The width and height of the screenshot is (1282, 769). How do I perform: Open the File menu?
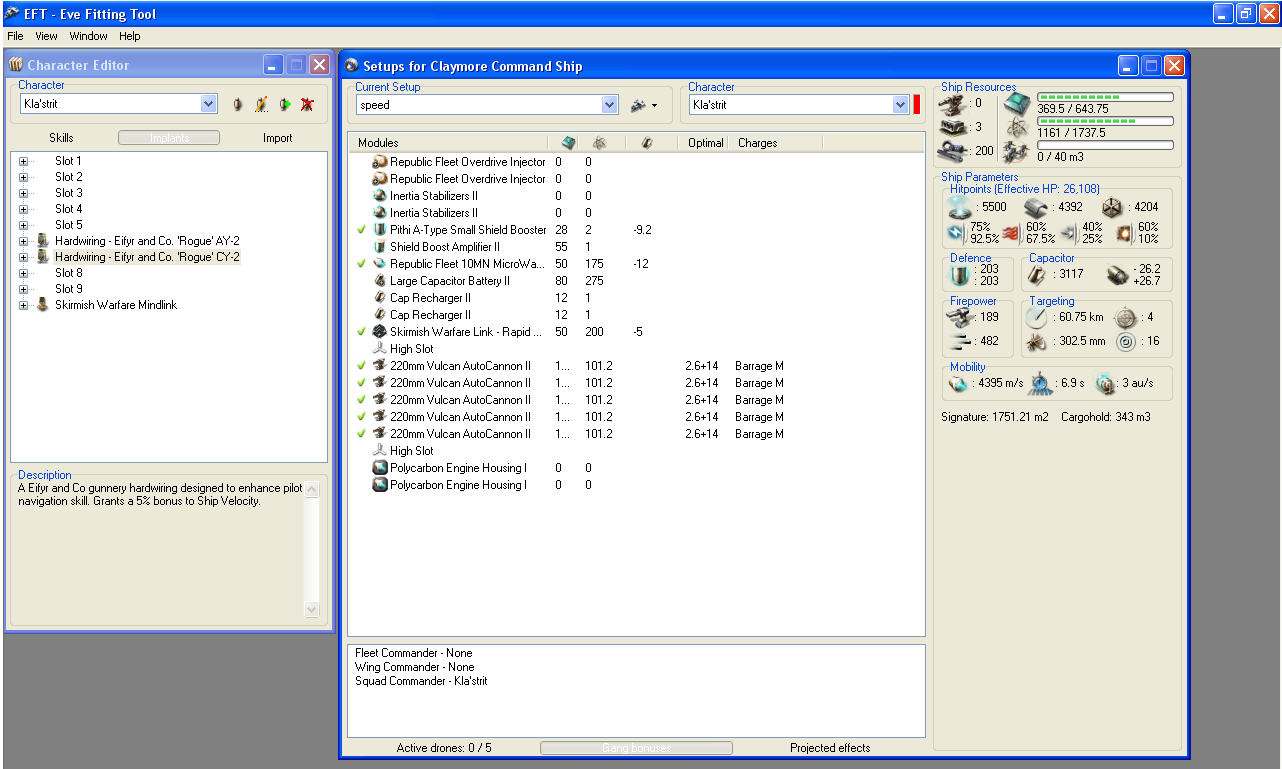[x=15, y=36]
